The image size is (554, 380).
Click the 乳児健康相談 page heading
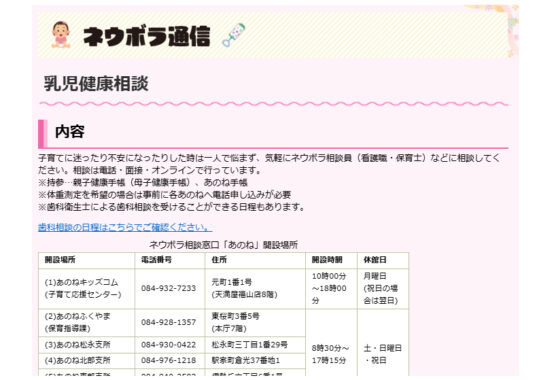click(96, 84)
